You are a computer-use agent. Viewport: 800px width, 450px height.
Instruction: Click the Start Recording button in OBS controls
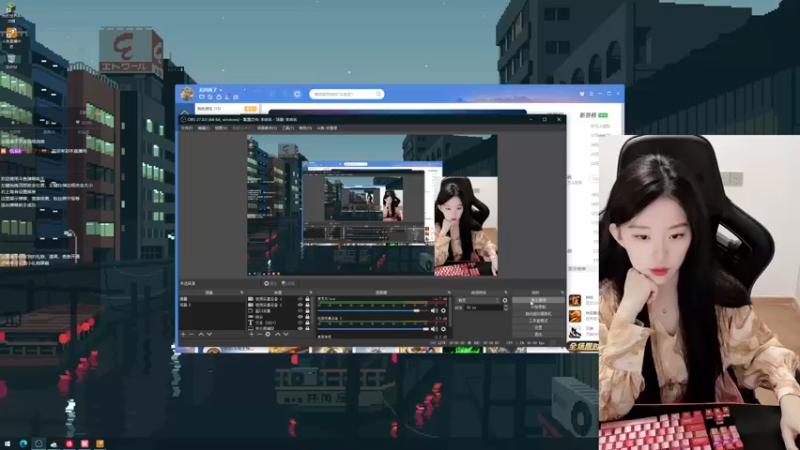point(538,307)
